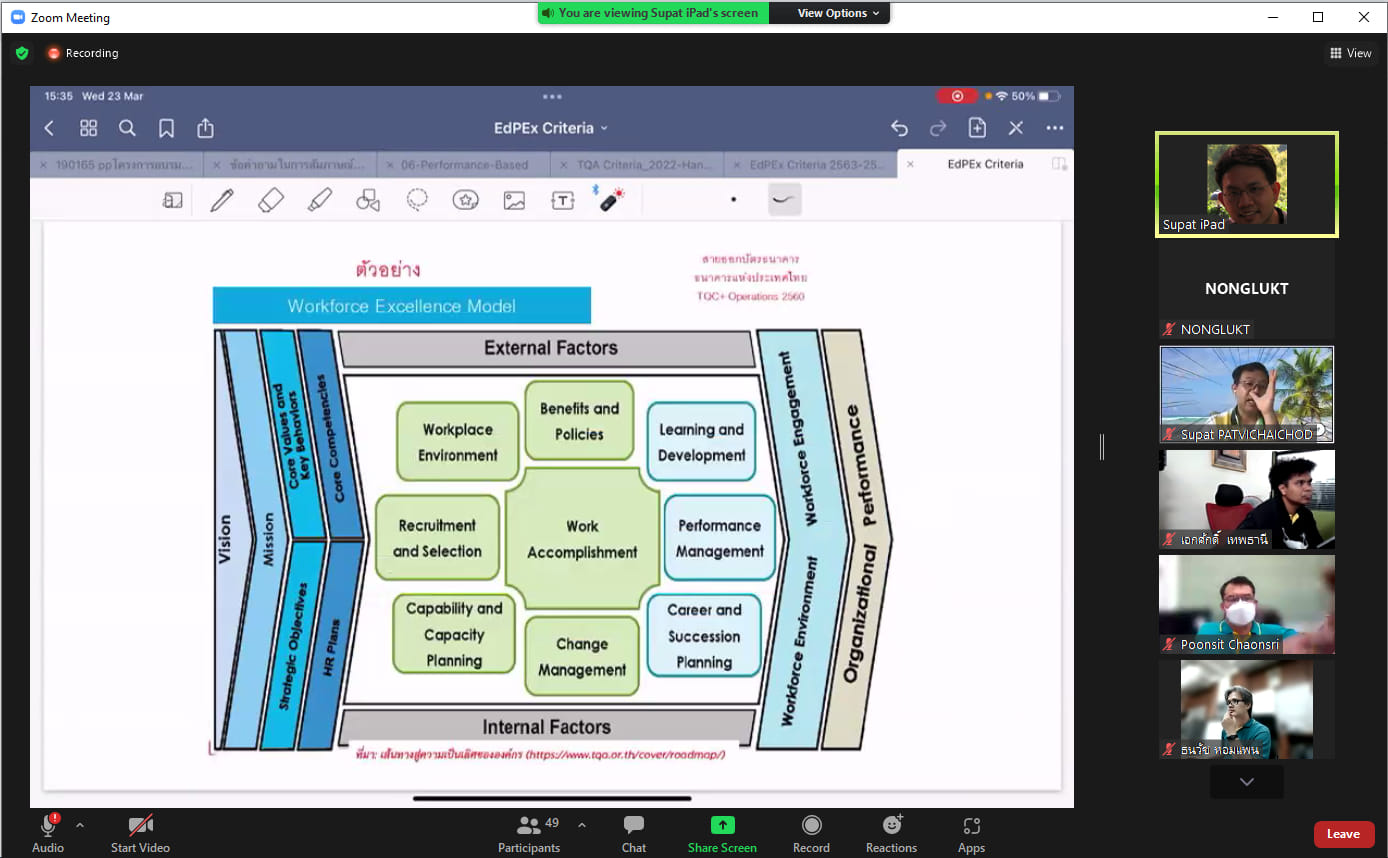Open the Apps panel in Zoom
Viewport: 1388px width, 858px height.
pyautogui.click(x=971, y=834)
